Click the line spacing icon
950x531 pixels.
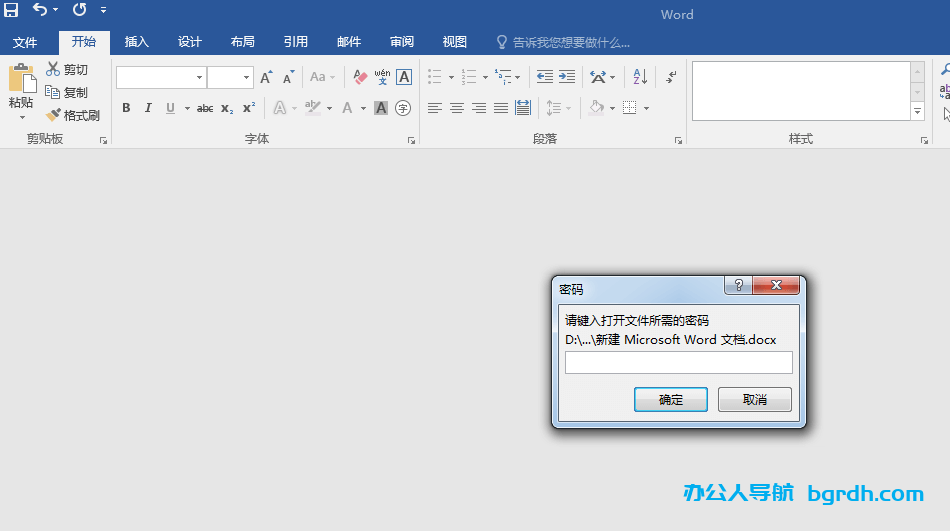click(x=554, y=108)
